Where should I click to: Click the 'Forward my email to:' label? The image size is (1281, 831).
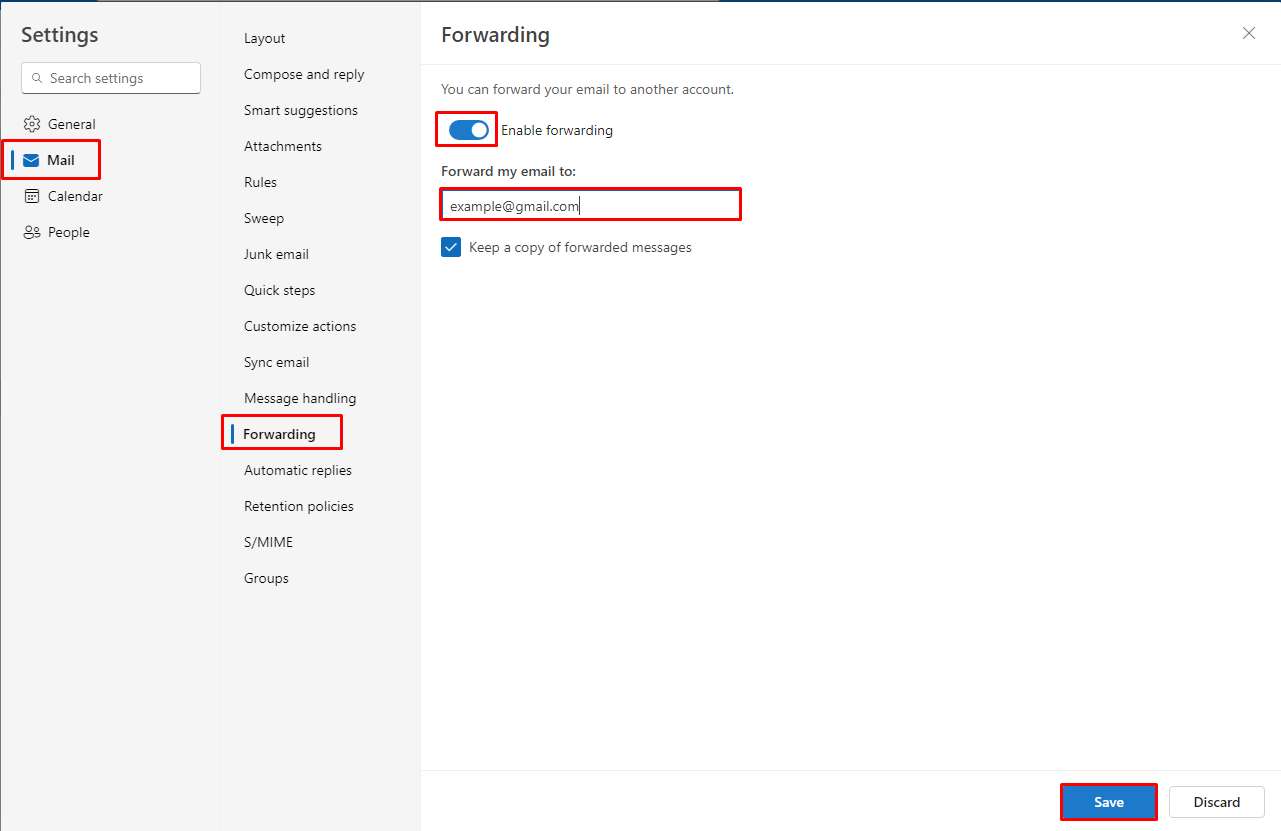[508, 171]
